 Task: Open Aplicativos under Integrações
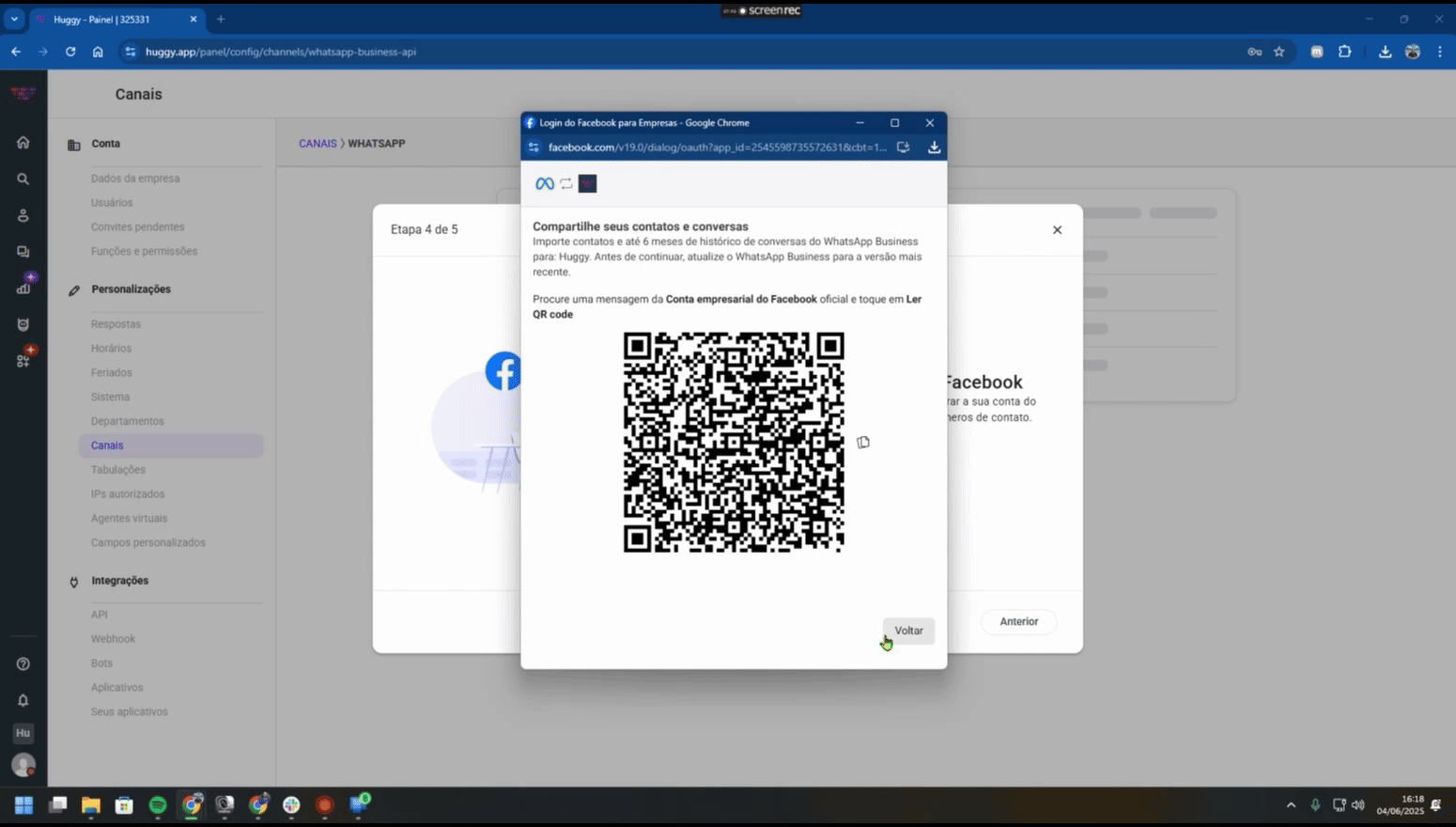click(x=116, y=688)
